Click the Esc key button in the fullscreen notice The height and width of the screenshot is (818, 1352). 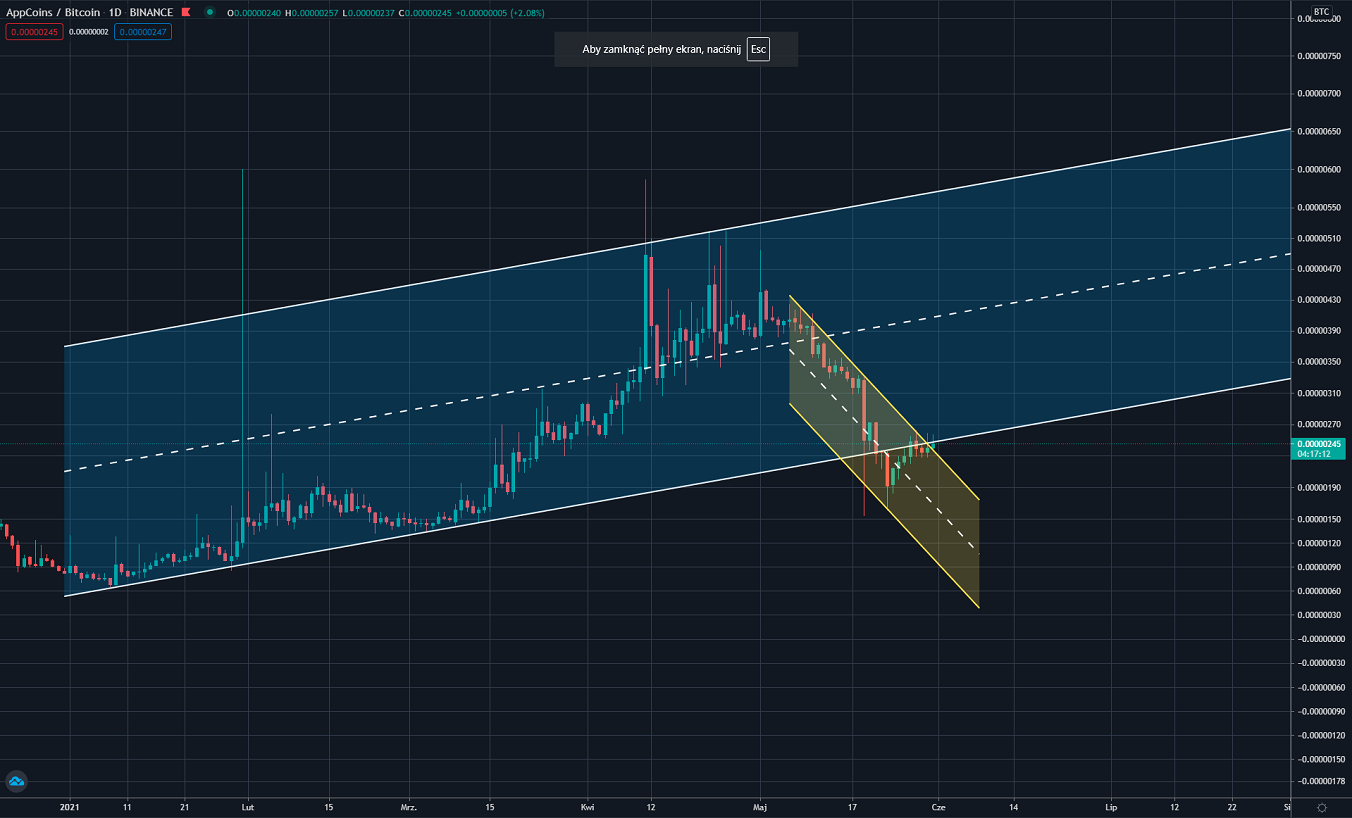(x=758, y=49)
